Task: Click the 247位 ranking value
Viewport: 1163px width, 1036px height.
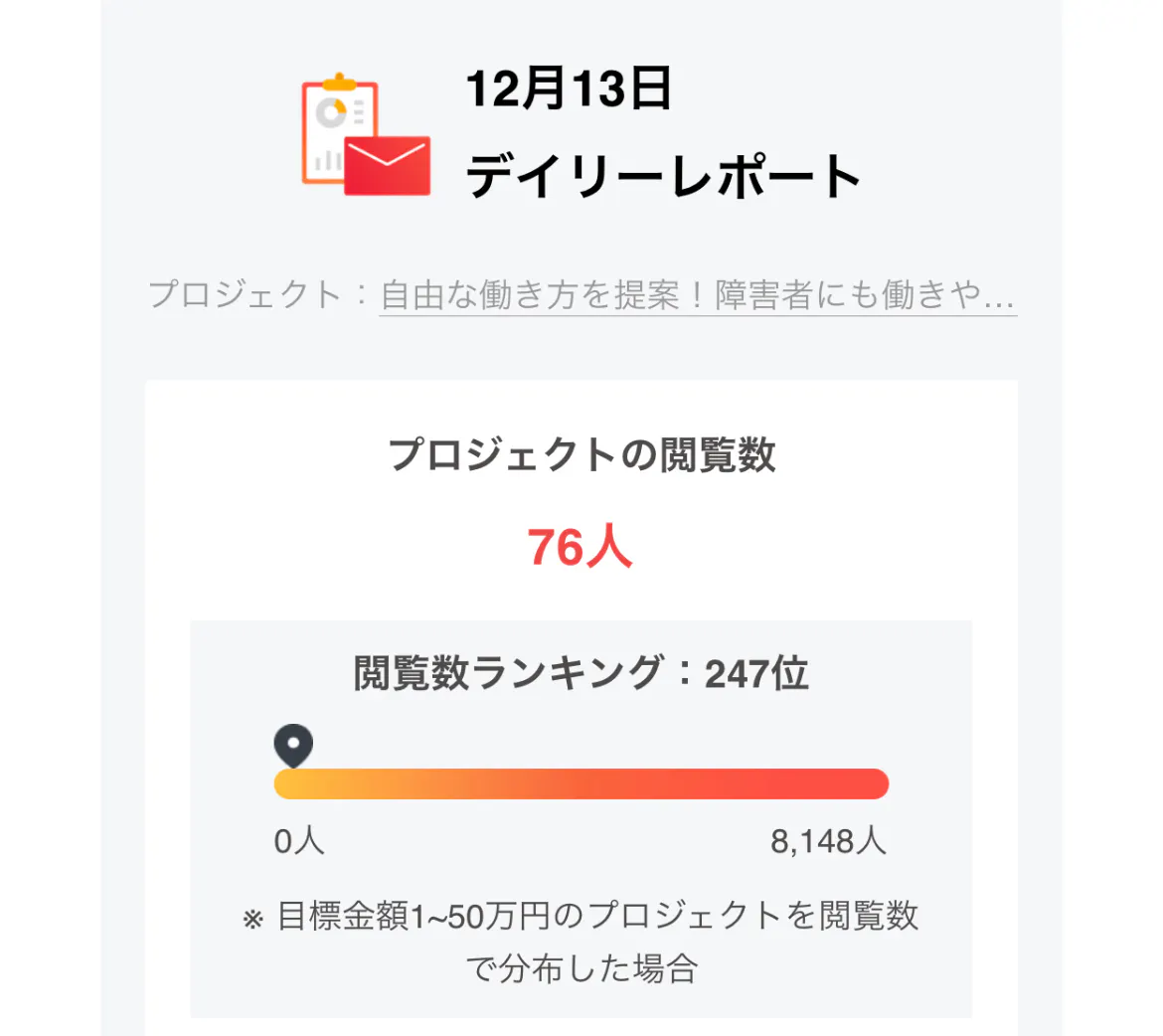Action: pyautogui.click(x=756, y=673)
